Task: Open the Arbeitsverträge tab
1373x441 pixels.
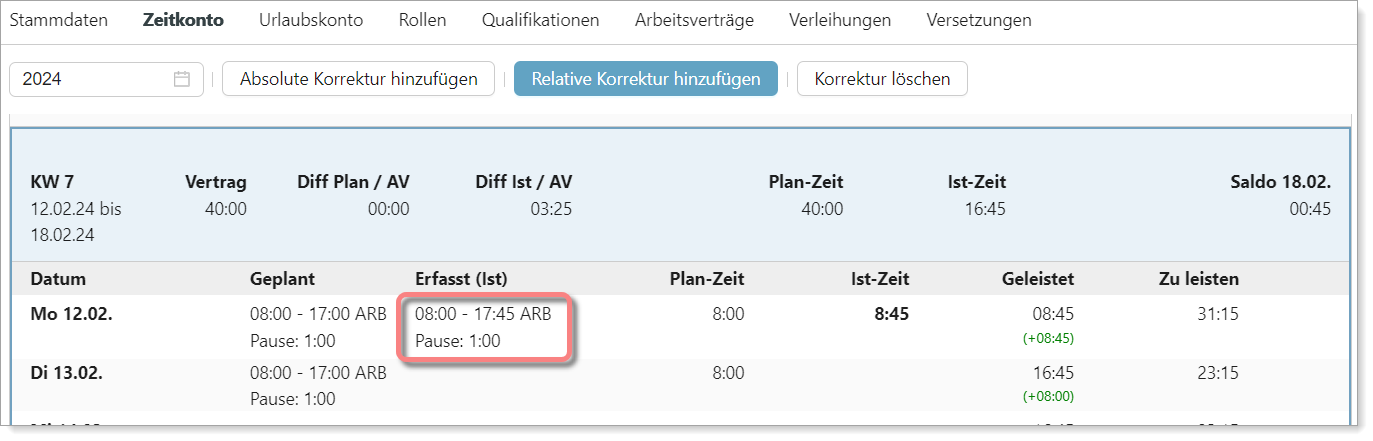Action: click(x=694, y=20)
